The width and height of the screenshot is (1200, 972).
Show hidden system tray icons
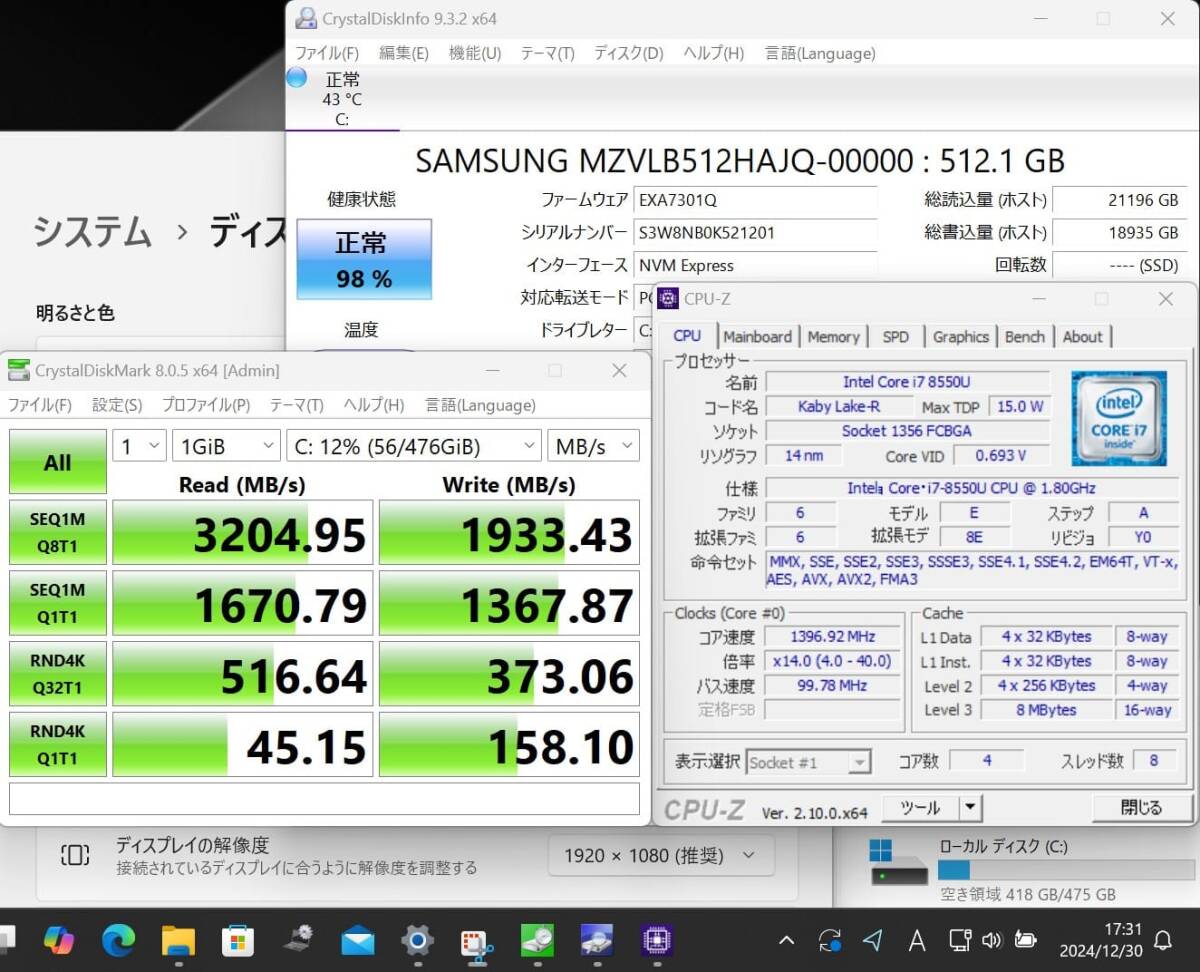[x=786, y=941]
